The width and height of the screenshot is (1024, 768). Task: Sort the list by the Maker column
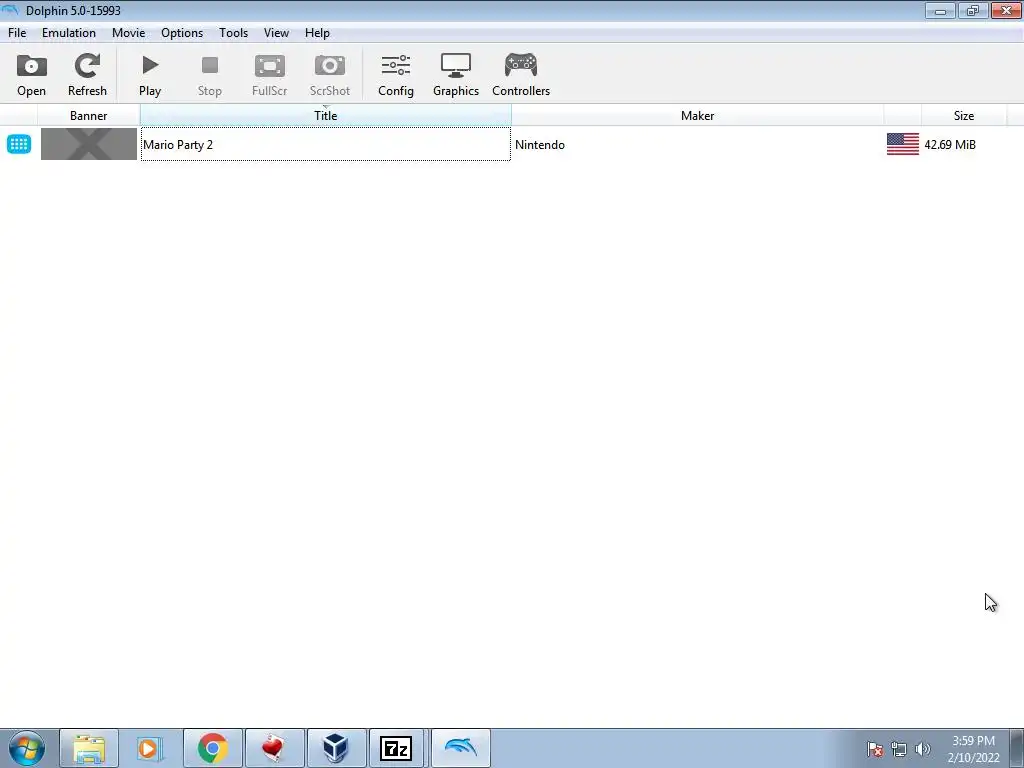[697, 116]
